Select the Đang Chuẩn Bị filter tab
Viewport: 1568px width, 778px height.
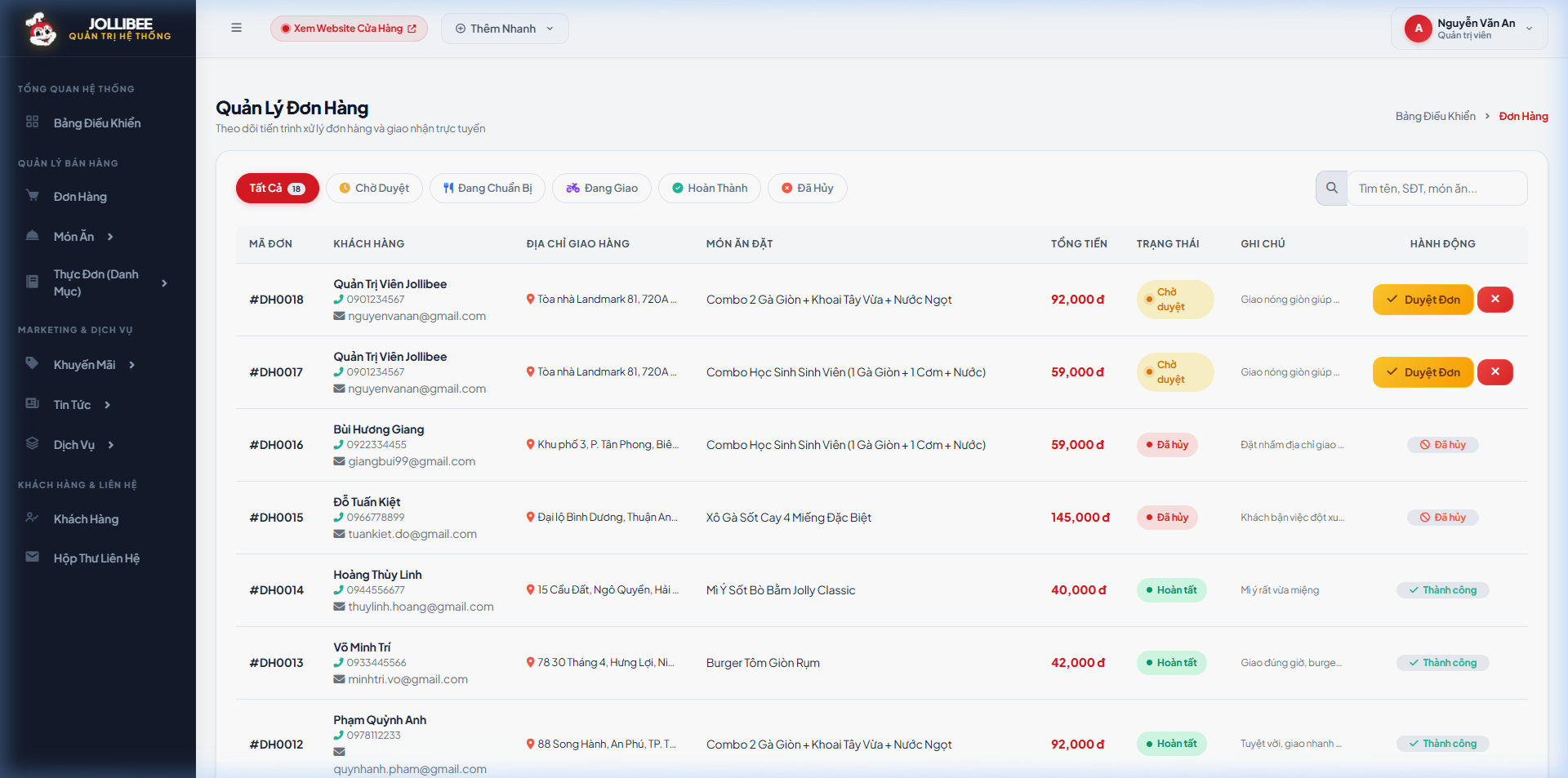pyautogui.click(x=488, y=189)
